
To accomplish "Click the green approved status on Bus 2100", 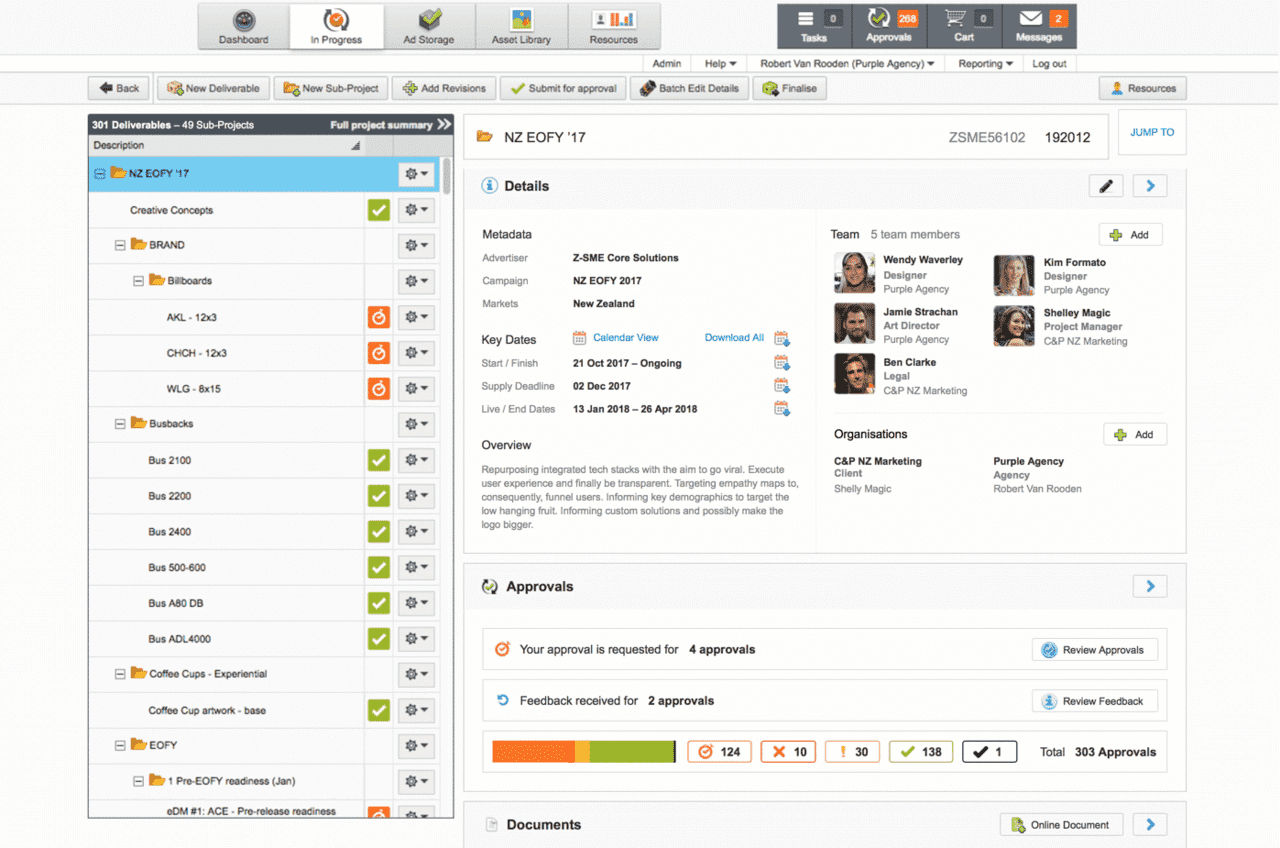I will click(376, 460).
